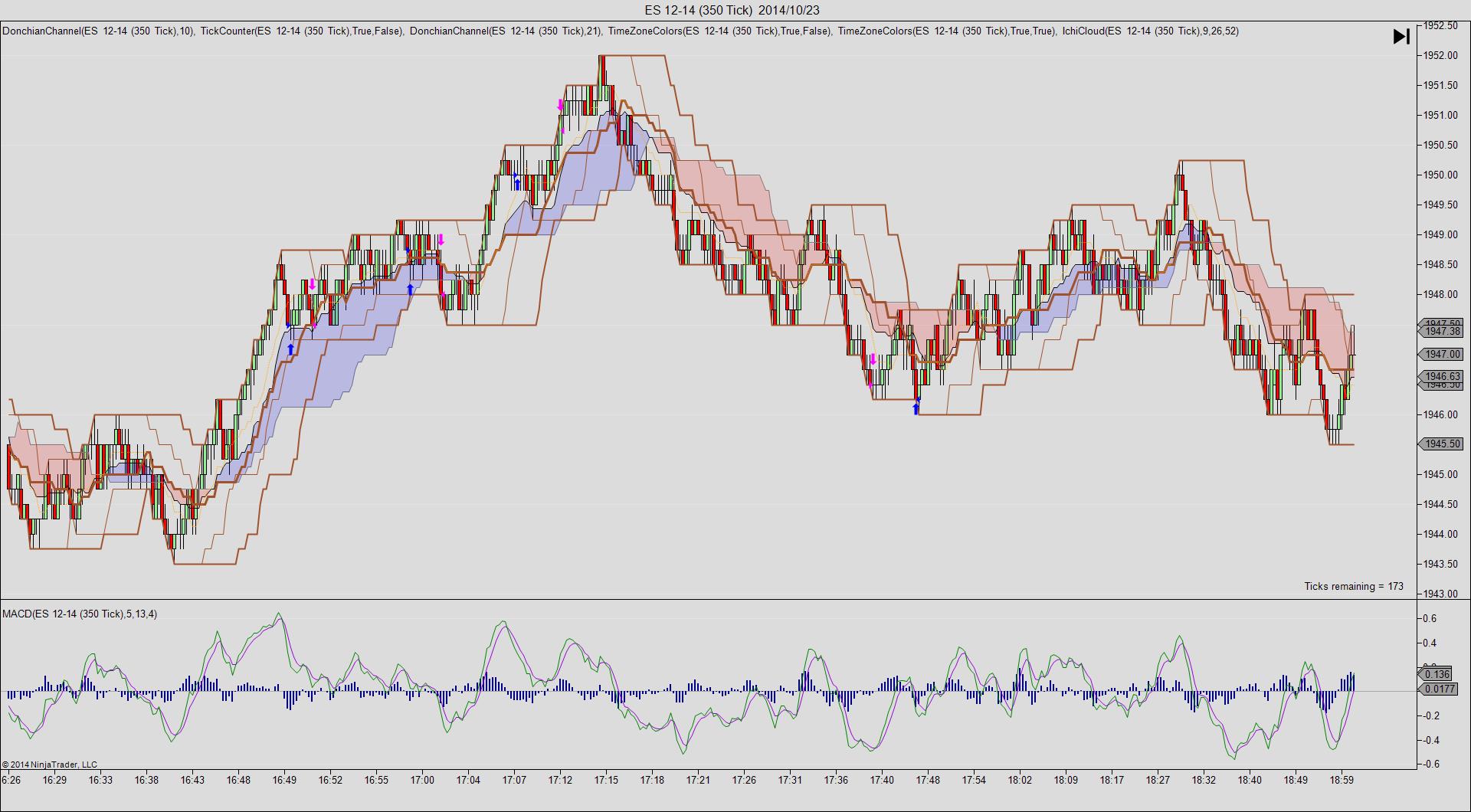Click the 1944.00 price axis label
Image resolution: width=1471 pixels, height=812 pixels.
click(x=1440, y=534)
